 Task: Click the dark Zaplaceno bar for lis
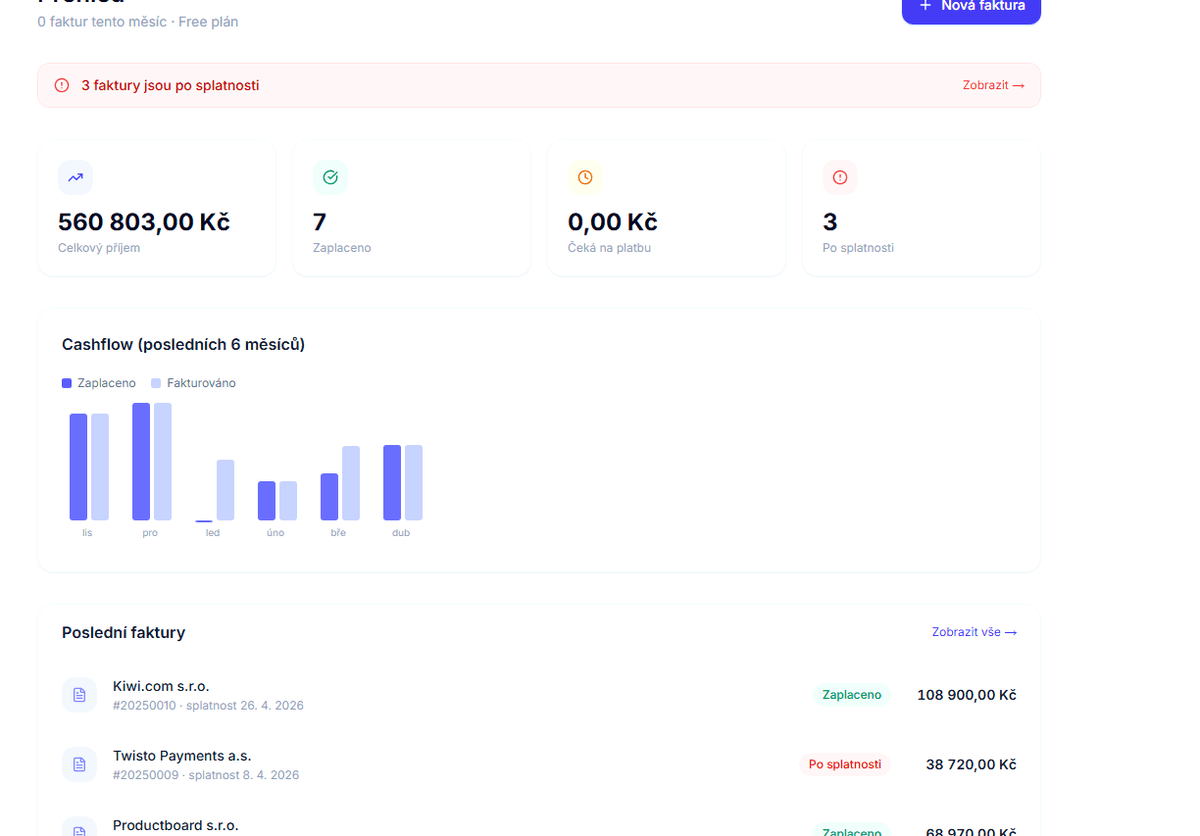pyautogui.click(x=78, y=467)
